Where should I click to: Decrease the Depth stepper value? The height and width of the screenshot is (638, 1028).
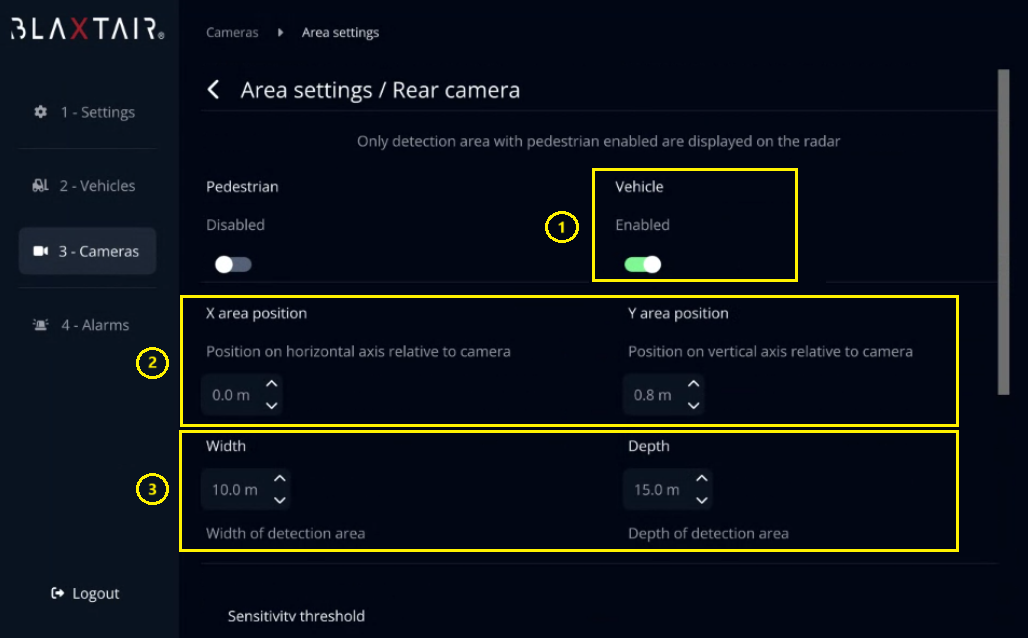[x=702, y=500]
